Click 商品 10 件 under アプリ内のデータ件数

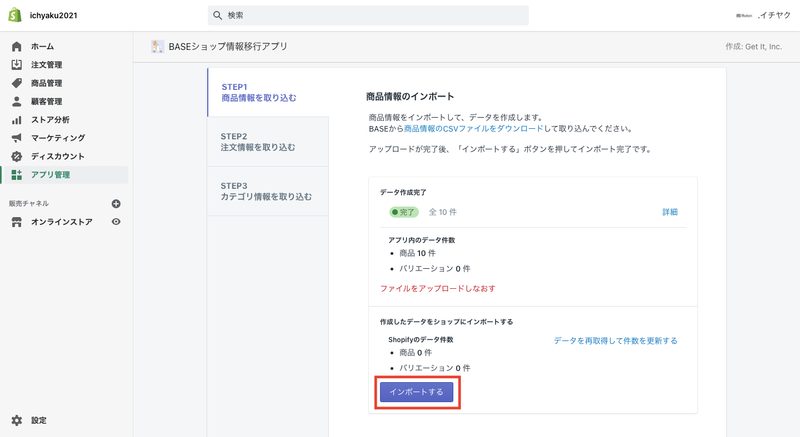[x=417, y=253]
